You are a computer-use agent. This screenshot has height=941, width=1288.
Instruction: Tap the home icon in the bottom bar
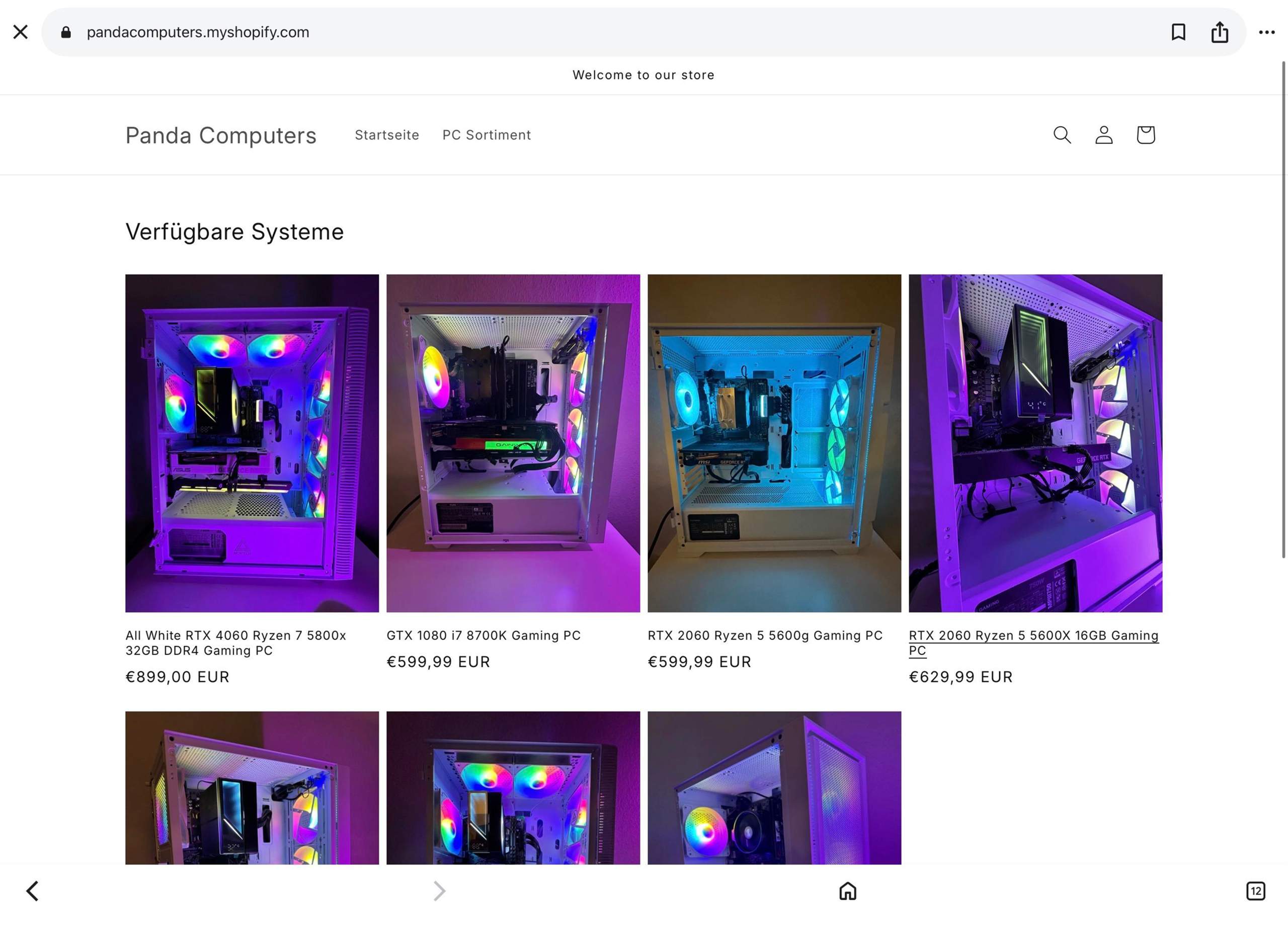848,892
